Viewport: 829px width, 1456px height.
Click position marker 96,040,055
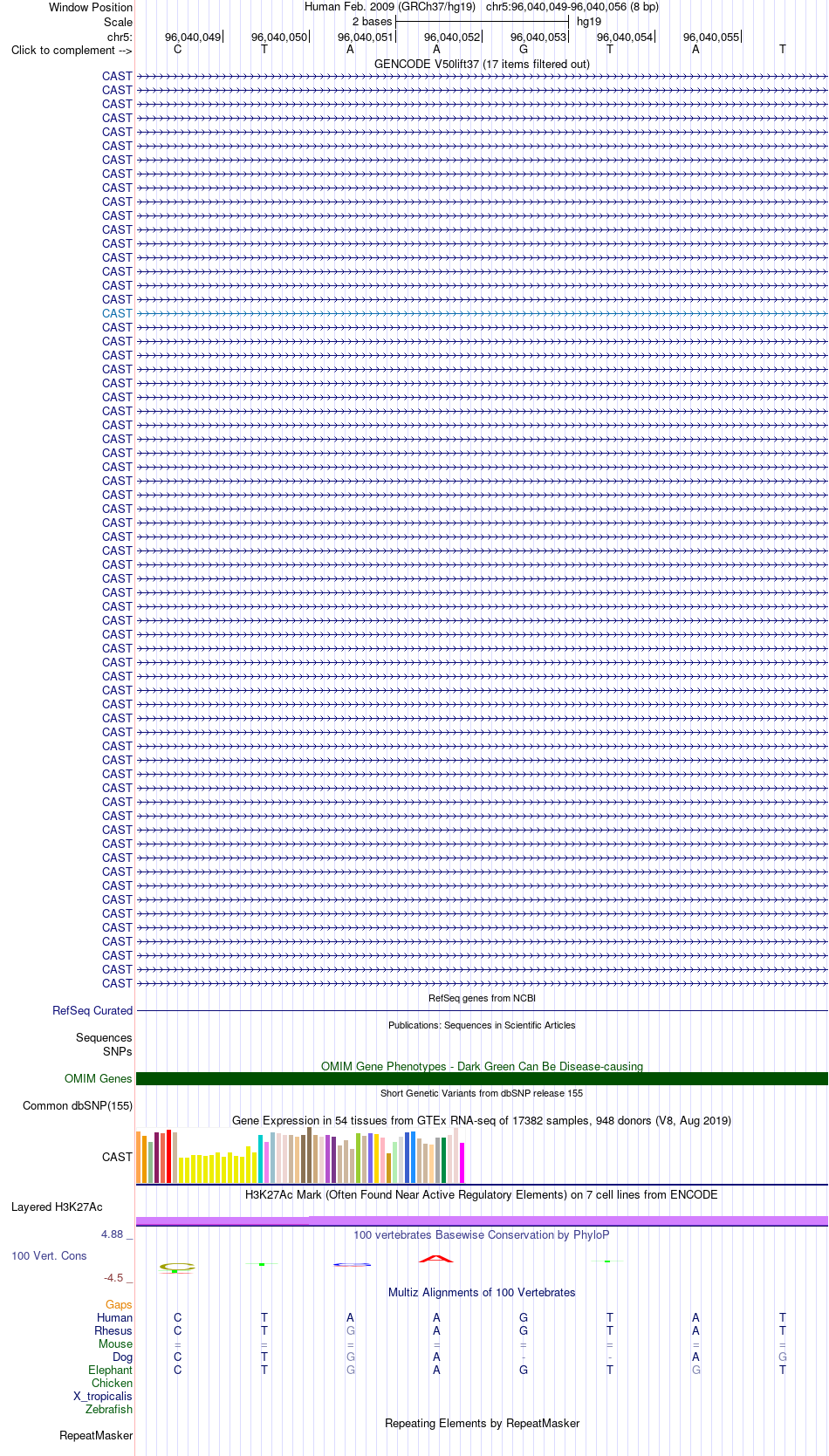pyautogui.click(x=711, y=37)
